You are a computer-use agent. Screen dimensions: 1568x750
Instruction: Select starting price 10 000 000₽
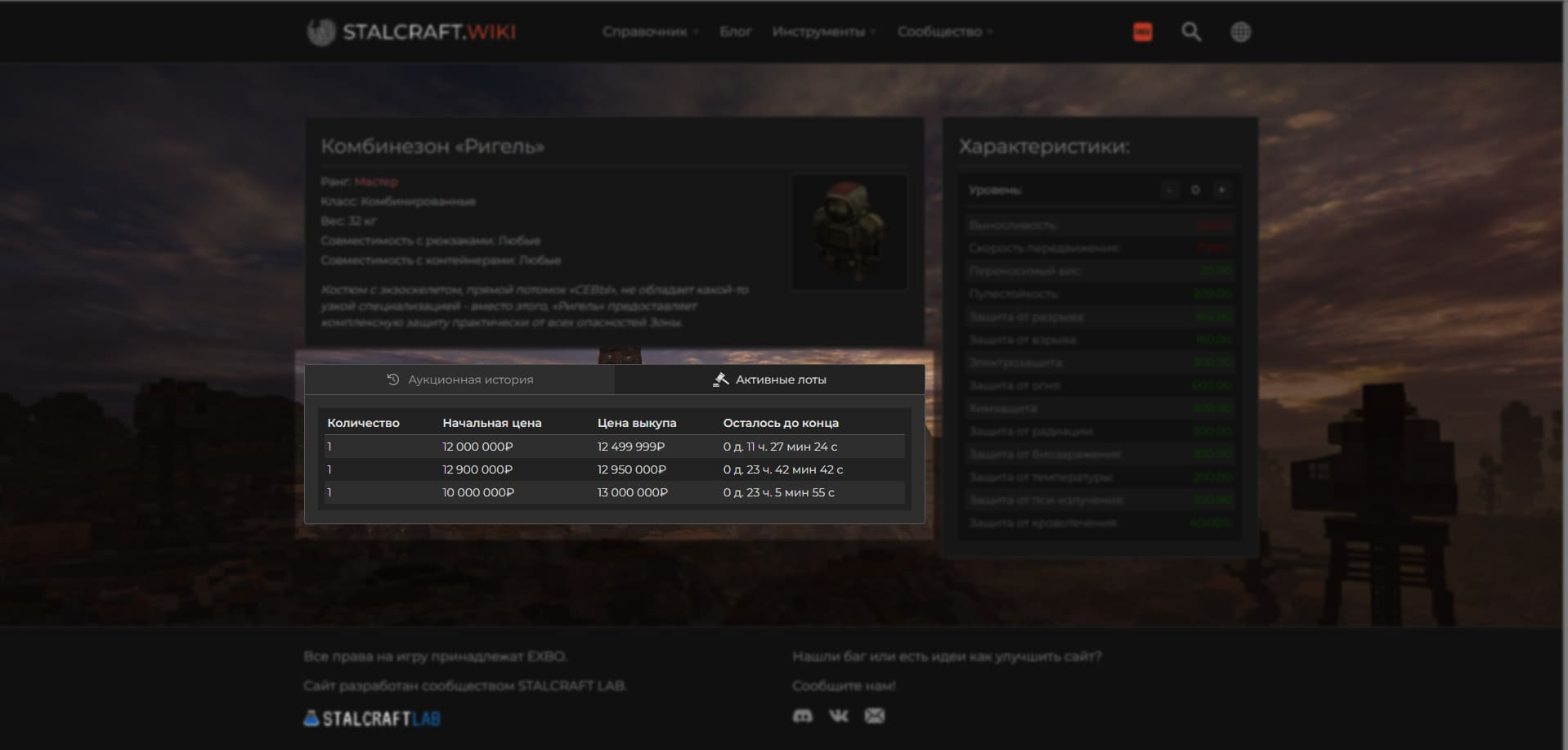(478, 492)
